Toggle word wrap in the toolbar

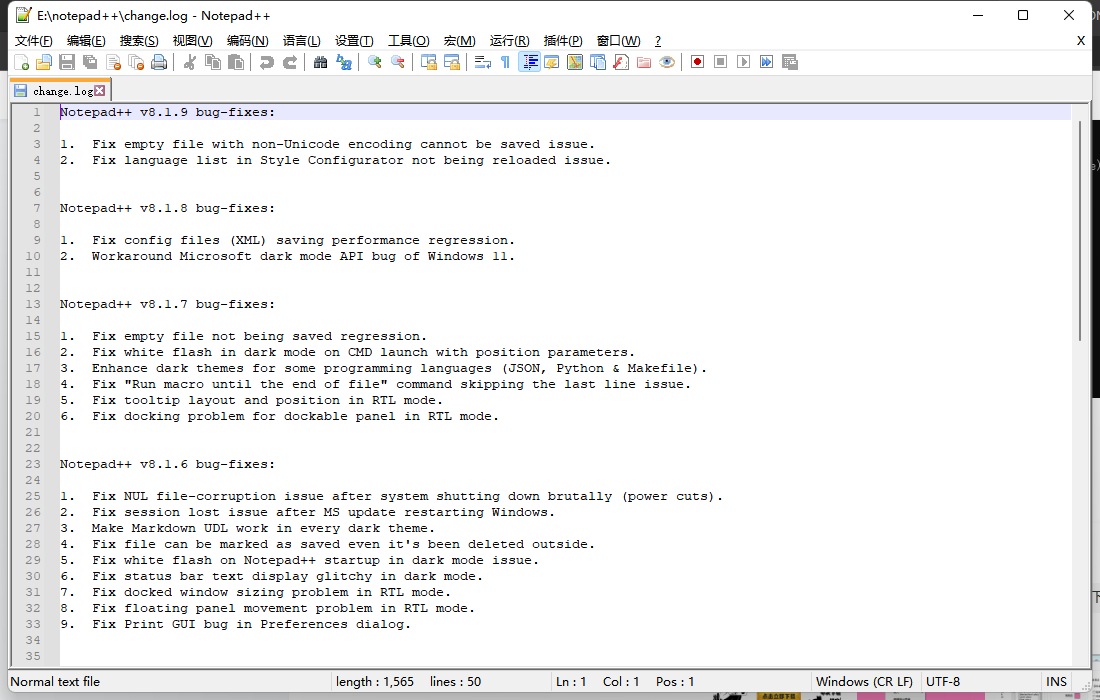[x=482, y=62]
